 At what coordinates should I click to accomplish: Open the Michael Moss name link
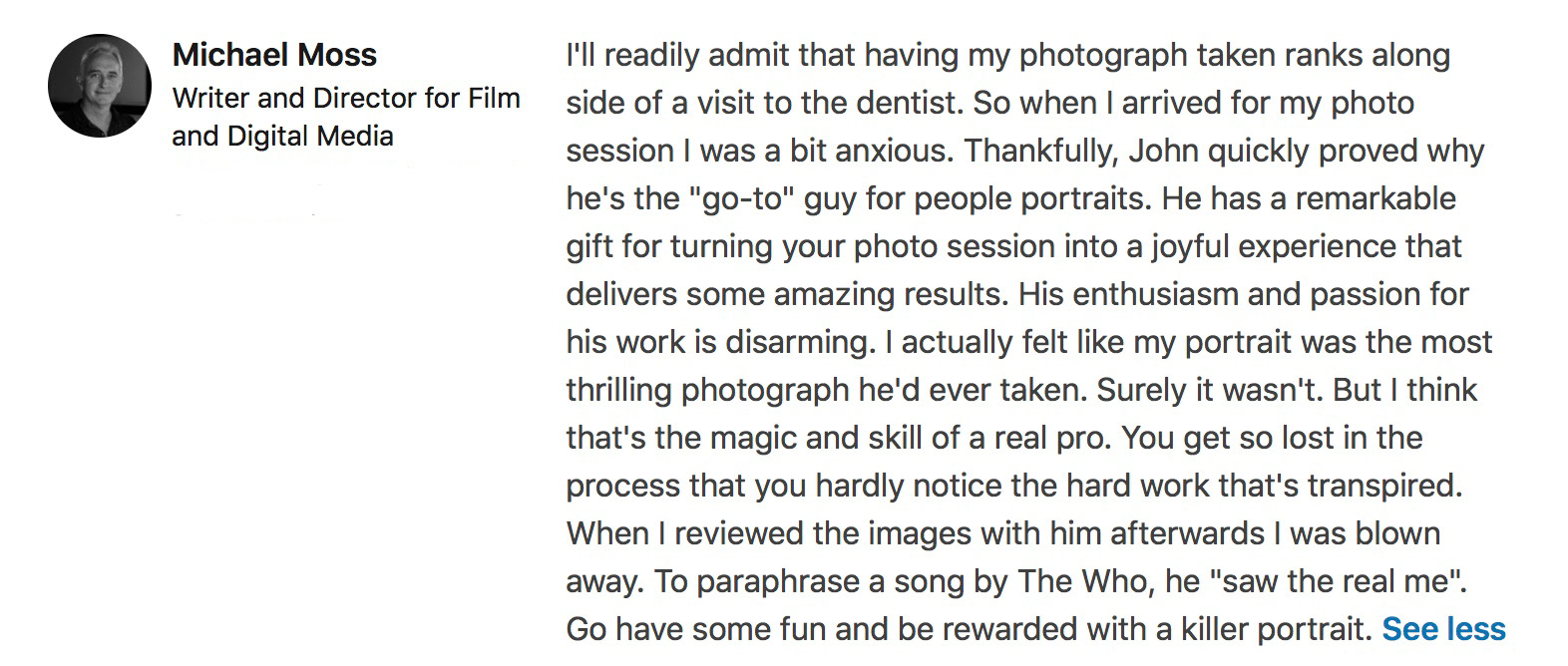click(274, 55)
